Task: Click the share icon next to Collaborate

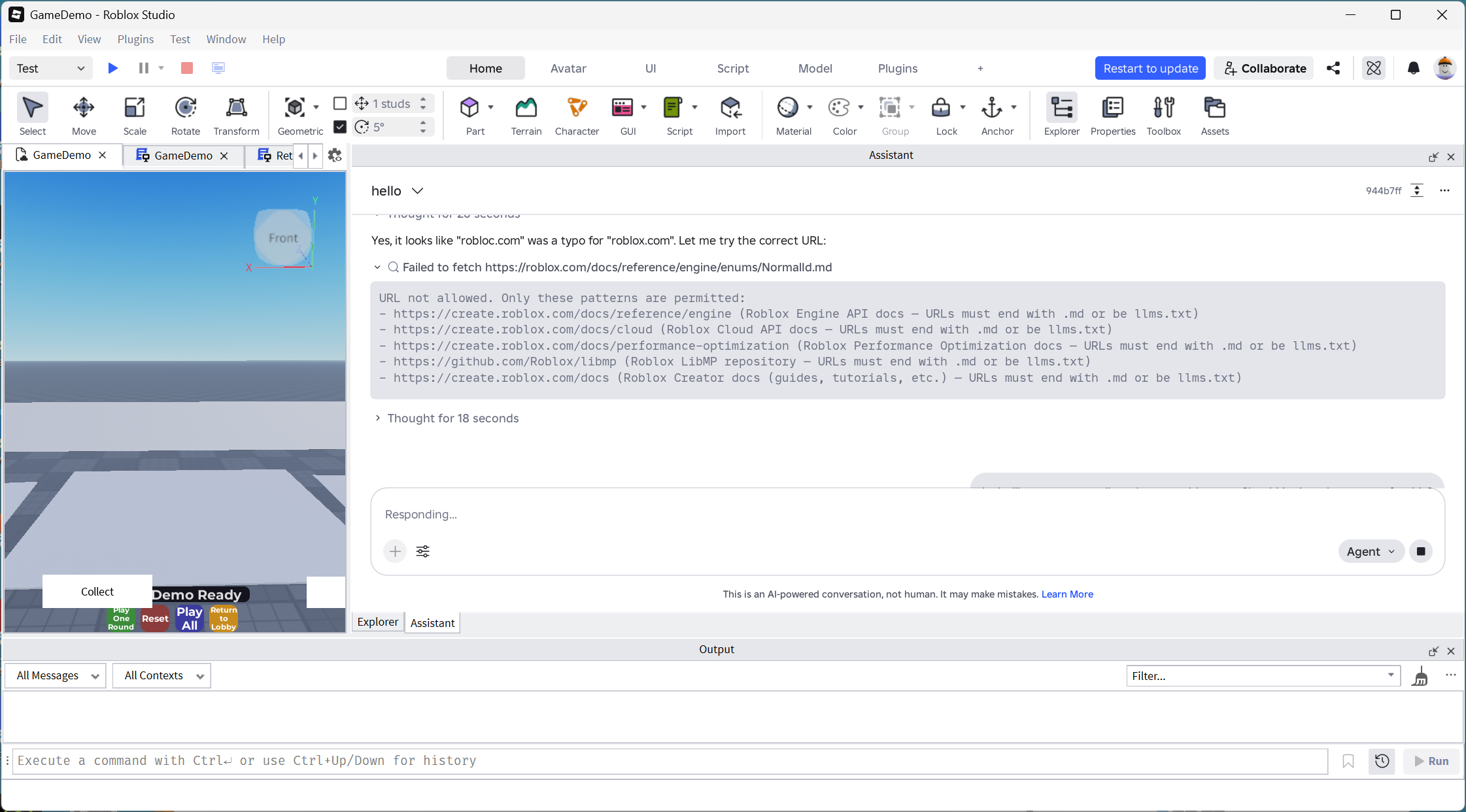Action: point(1333,68)
